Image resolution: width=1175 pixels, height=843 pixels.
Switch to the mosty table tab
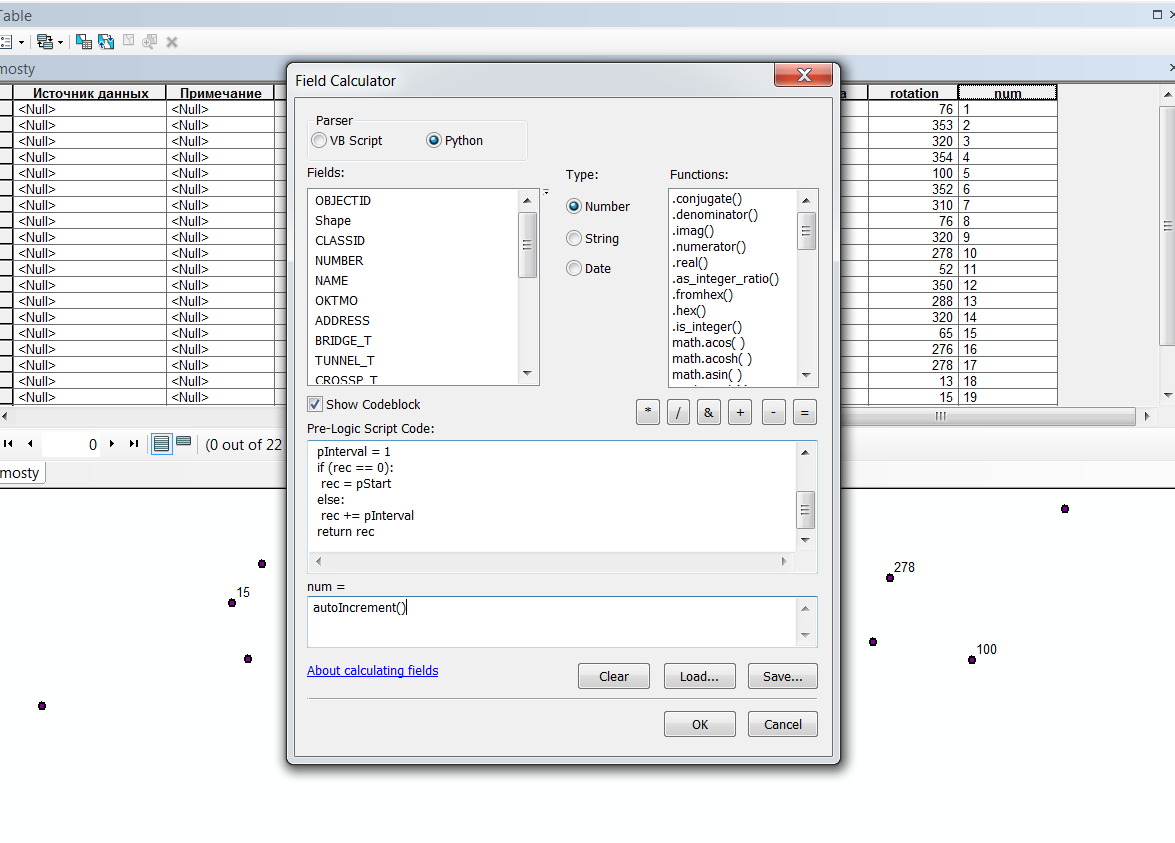click(x=22, y=473)
